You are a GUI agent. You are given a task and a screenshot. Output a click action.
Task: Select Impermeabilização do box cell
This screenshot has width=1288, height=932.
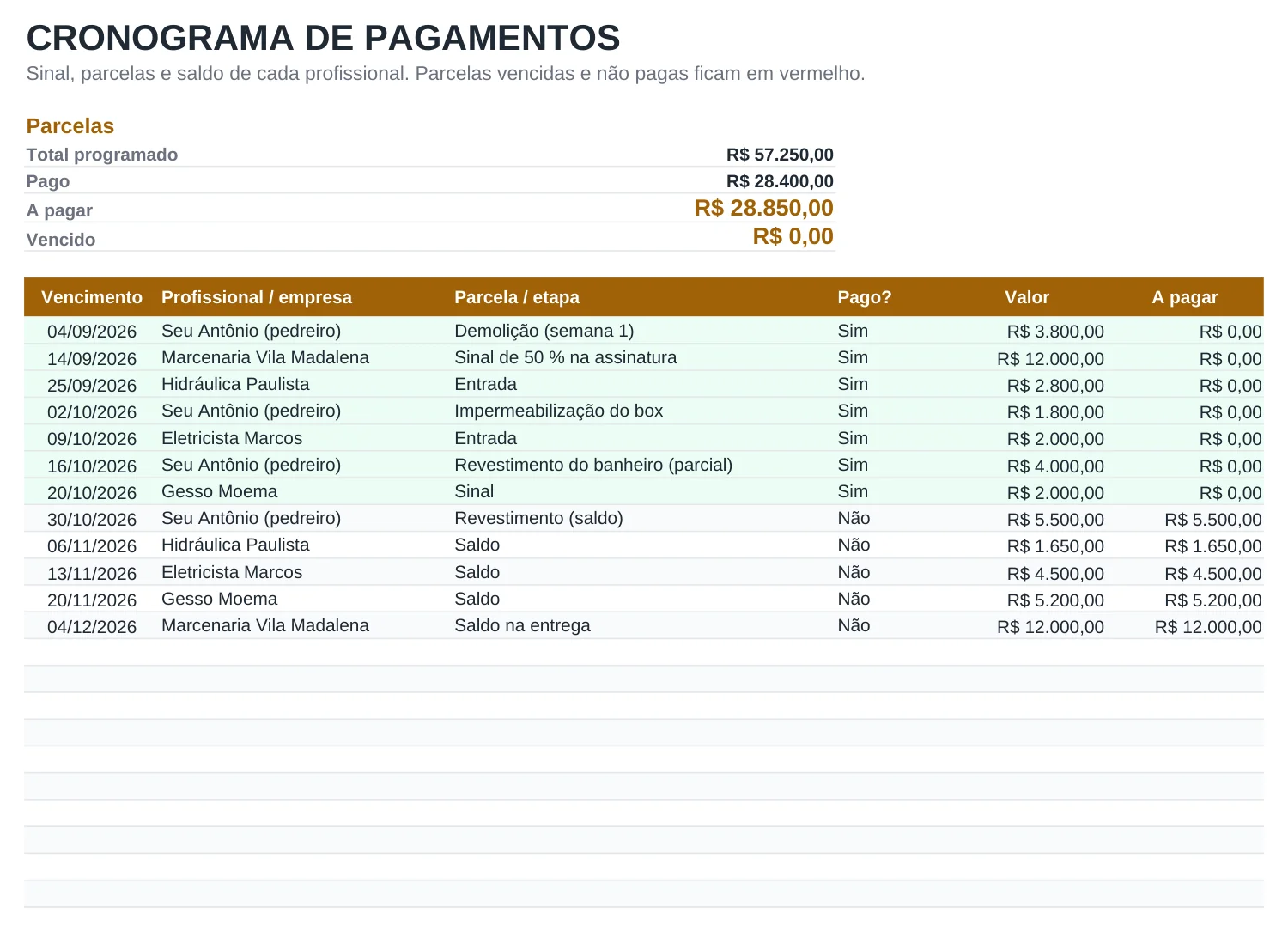[x=559, y=411]
